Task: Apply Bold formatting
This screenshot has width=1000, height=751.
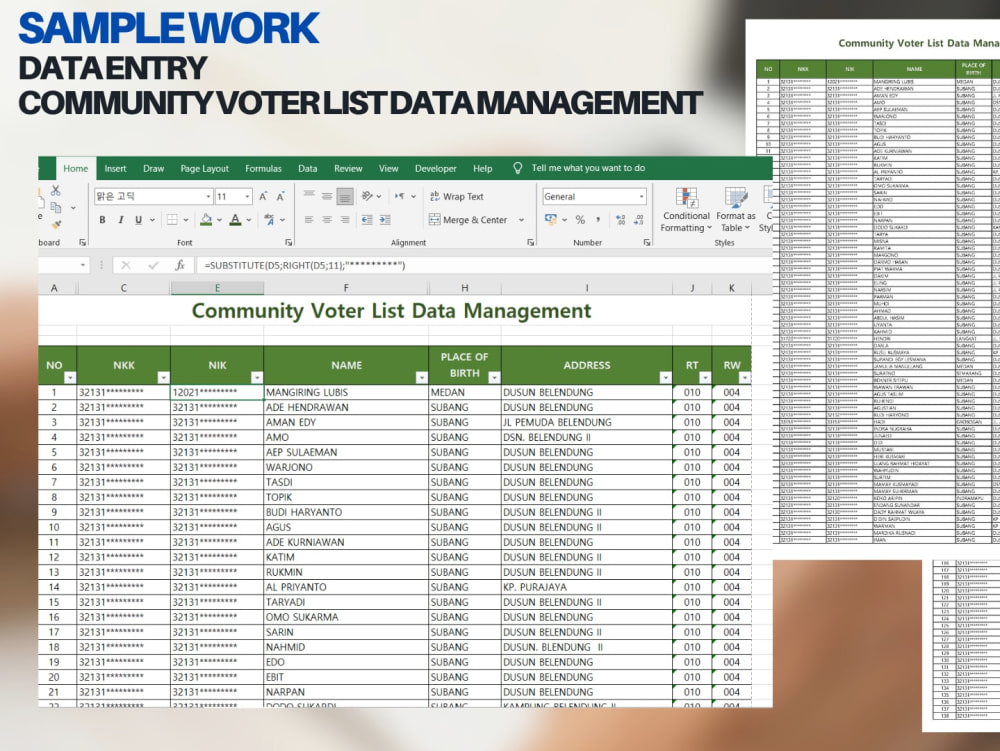Action: click(x=102, y=220)
